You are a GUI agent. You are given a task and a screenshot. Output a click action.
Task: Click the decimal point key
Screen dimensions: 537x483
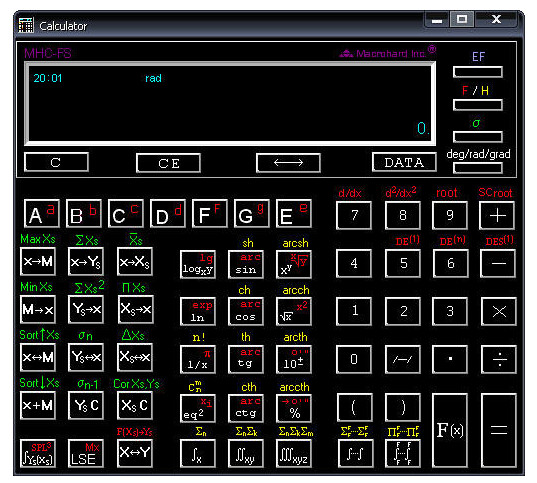tap(450, 359)
